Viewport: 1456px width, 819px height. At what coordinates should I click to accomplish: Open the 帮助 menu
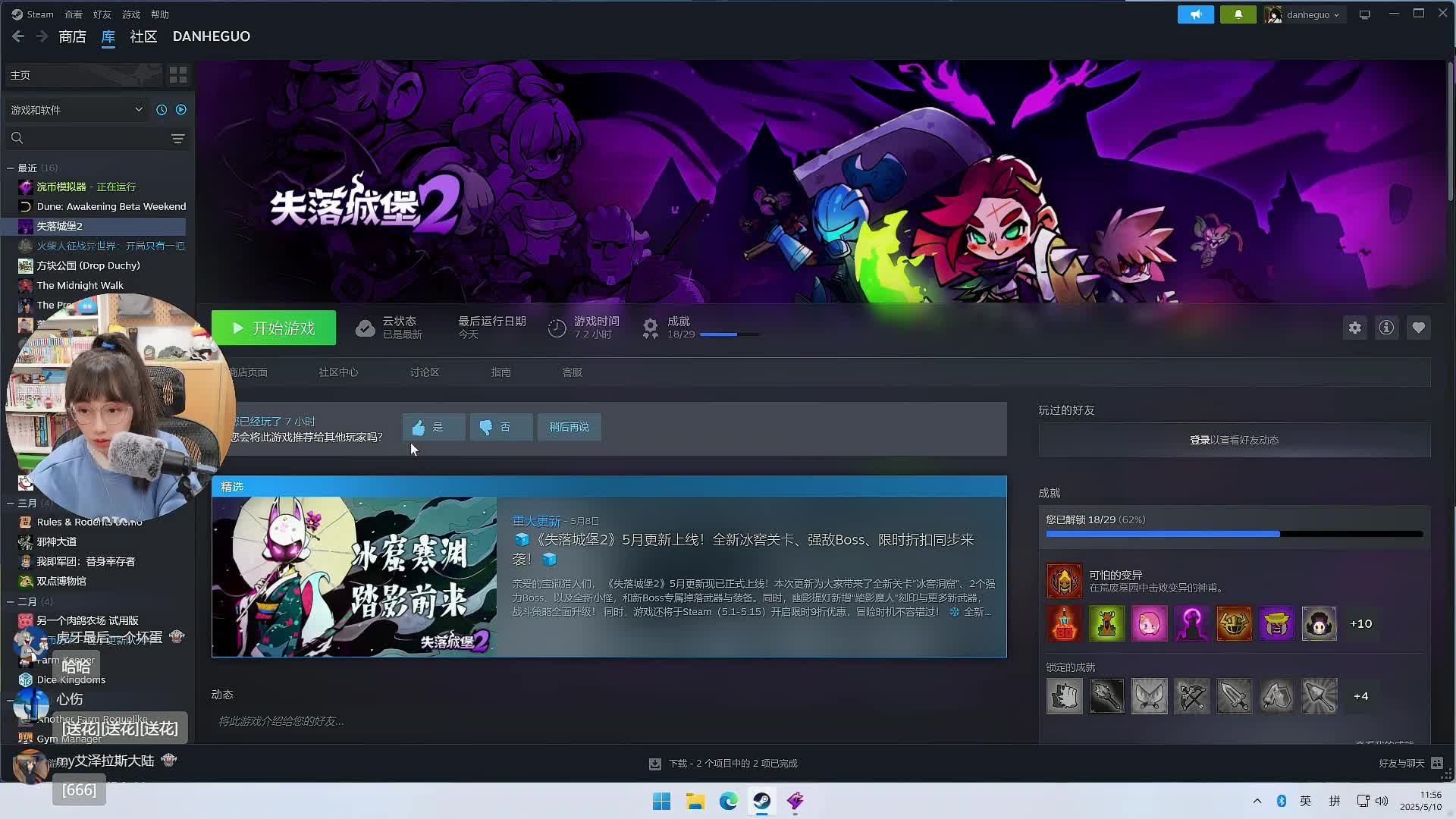[x=160, y=14]
